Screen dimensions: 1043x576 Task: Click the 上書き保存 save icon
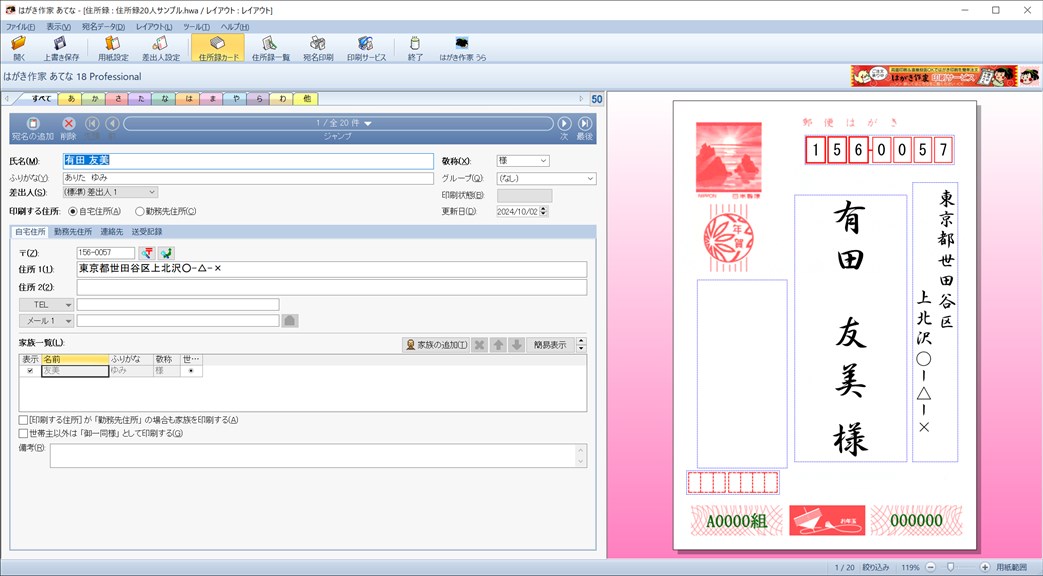click(61, 48)
